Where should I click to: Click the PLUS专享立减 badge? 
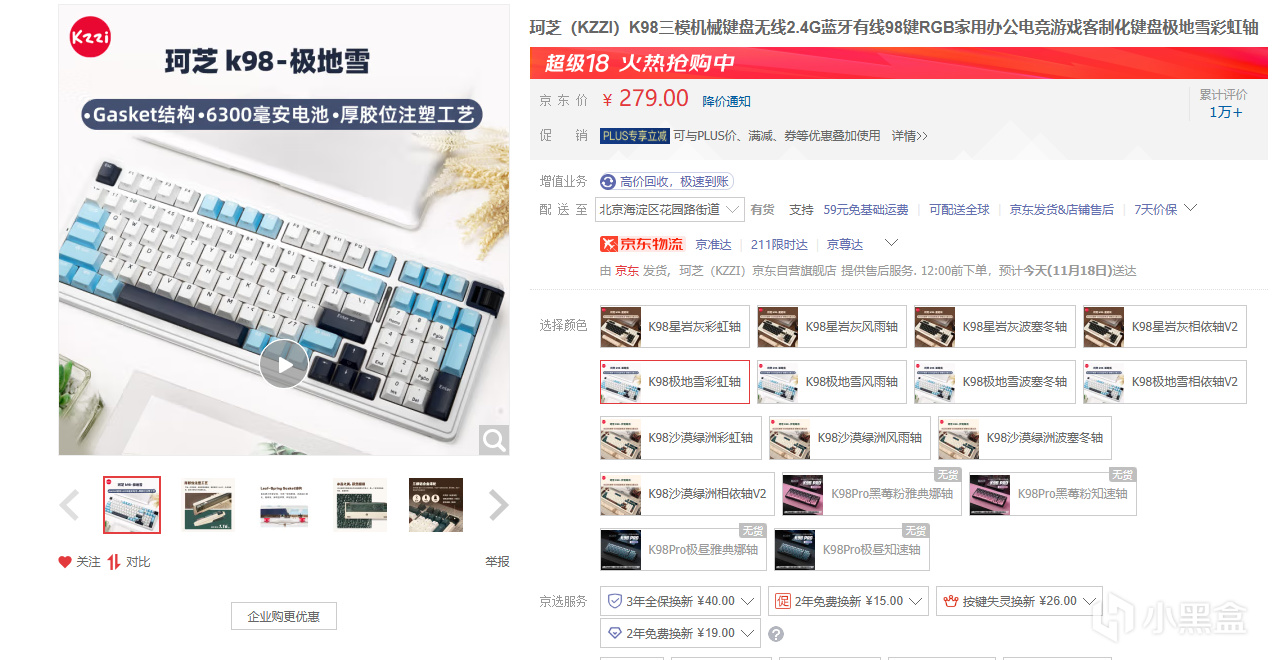(x=634, y=136)
